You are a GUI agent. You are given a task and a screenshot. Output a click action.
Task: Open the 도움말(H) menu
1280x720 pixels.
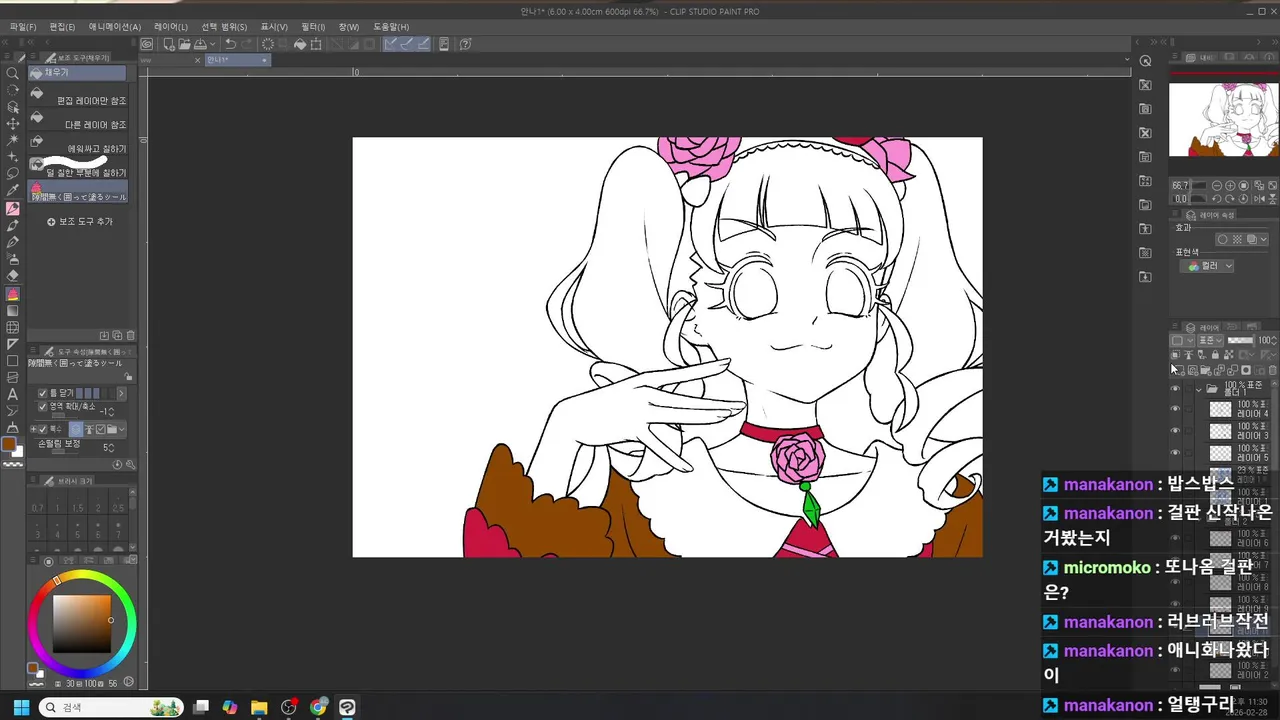click(391, 27)
